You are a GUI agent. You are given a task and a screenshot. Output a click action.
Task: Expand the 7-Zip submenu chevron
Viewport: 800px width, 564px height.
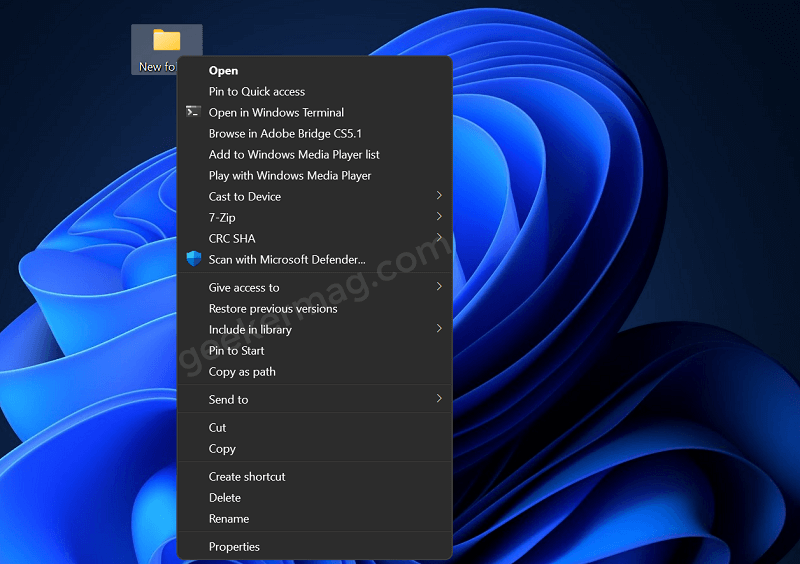[x=439, y=216]
